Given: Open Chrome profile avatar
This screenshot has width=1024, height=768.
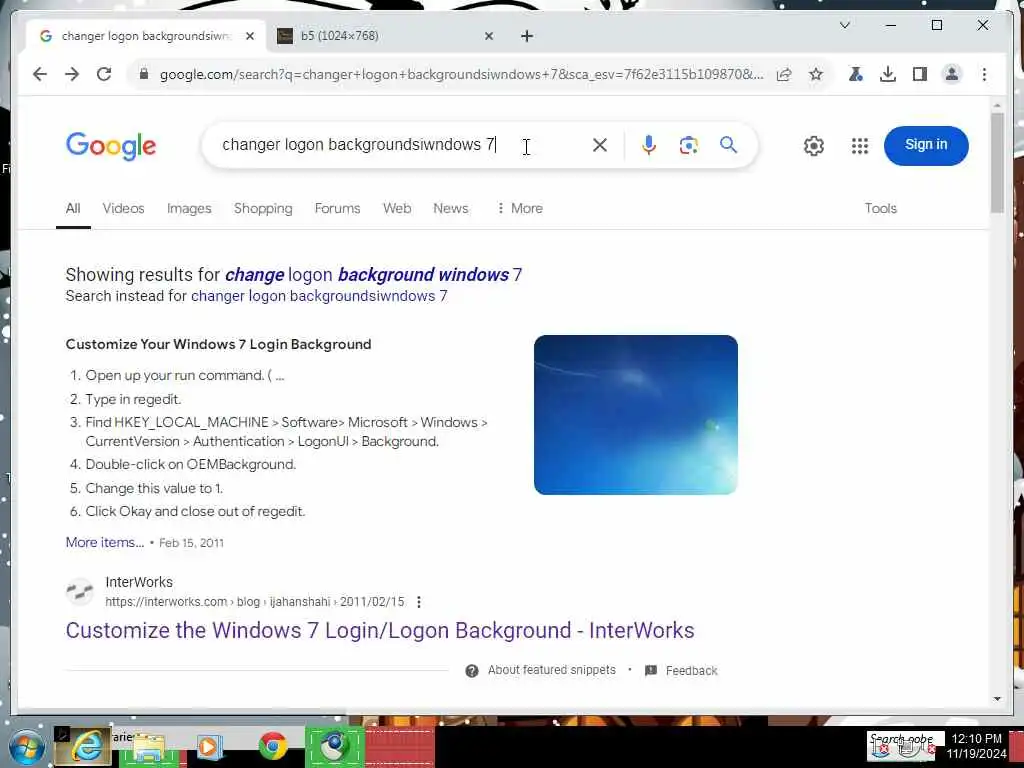Looking at the screenshot, I should point(952,74).
